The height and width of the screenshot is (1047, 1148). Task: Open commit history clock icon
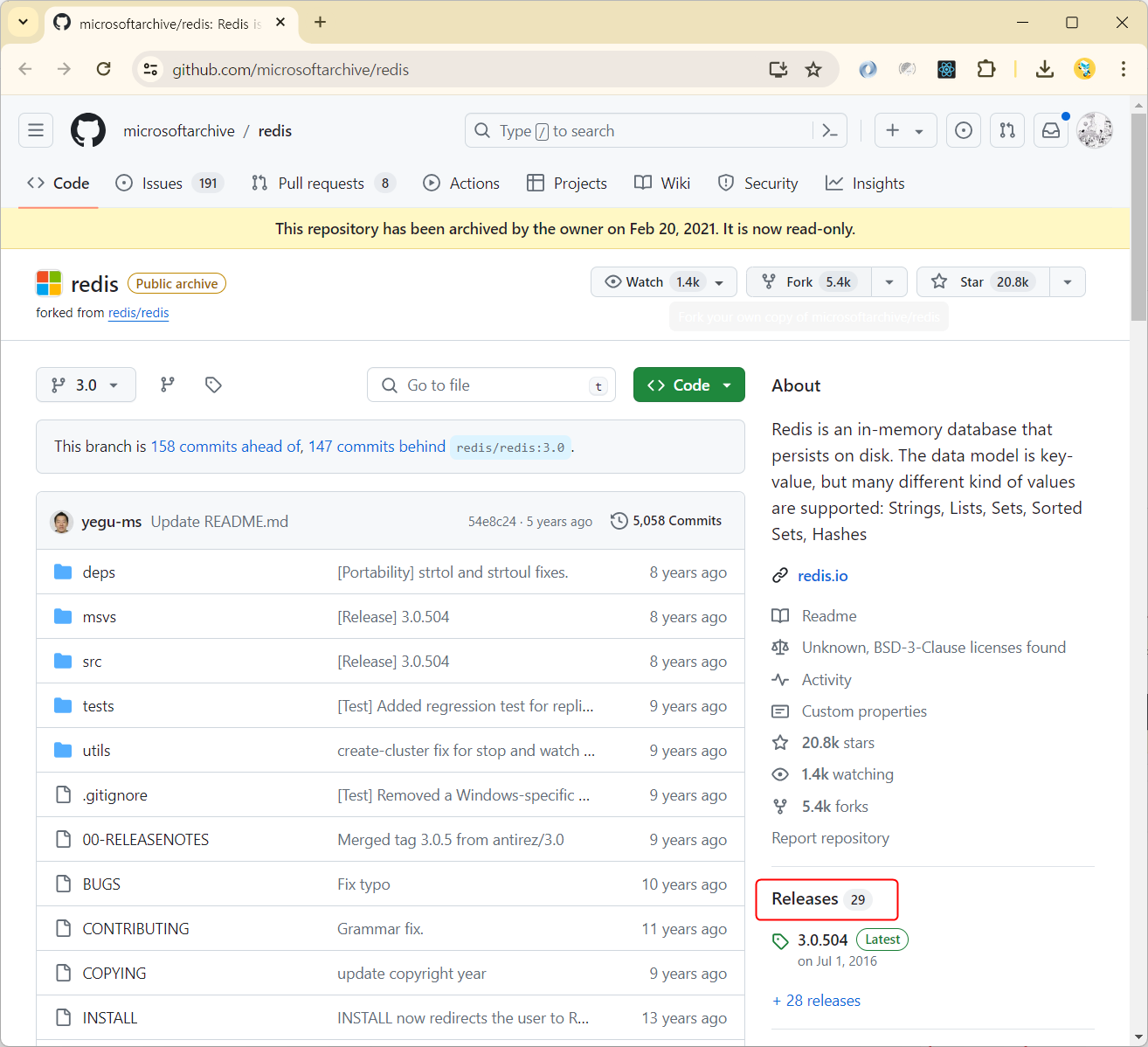click(x=619, y=521)
